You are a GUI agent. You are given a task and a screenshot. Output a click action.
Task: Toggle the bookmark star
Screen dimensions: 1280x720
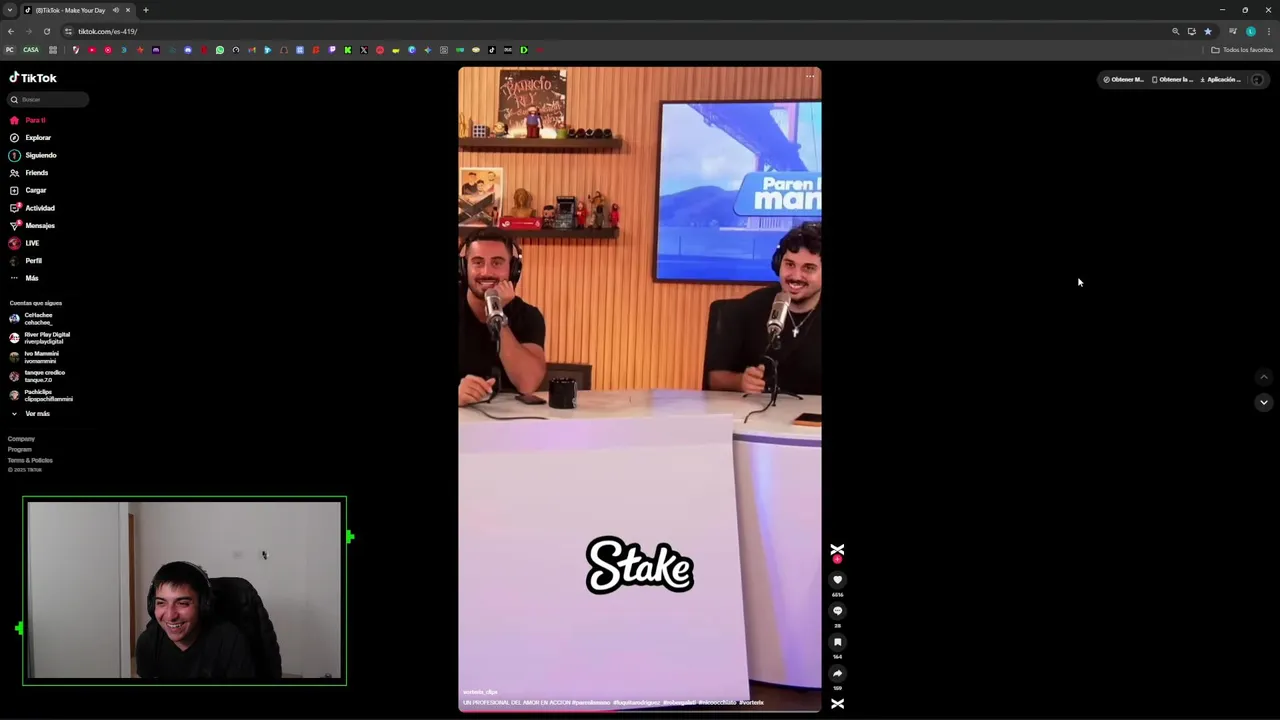[1207, 31]
